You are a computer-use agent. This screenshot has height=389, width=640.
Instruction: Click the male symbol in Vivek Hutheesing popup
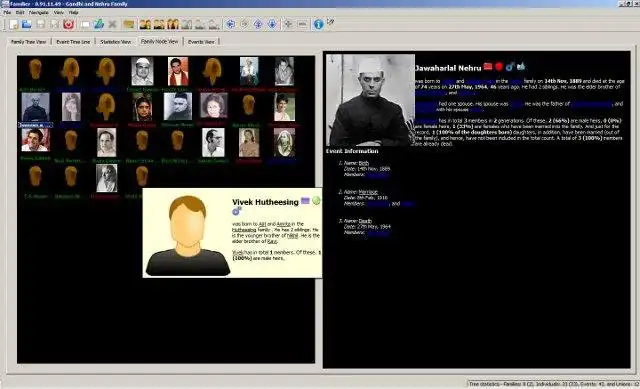[237, 211]
